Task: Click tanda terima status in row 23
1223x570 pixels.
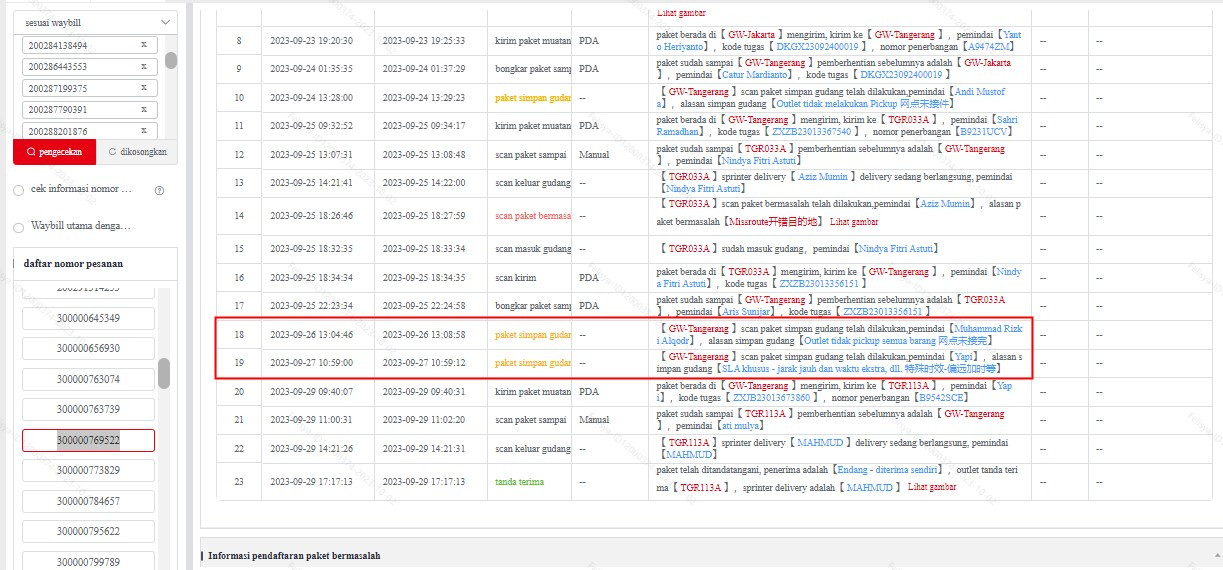Action: 520,482
